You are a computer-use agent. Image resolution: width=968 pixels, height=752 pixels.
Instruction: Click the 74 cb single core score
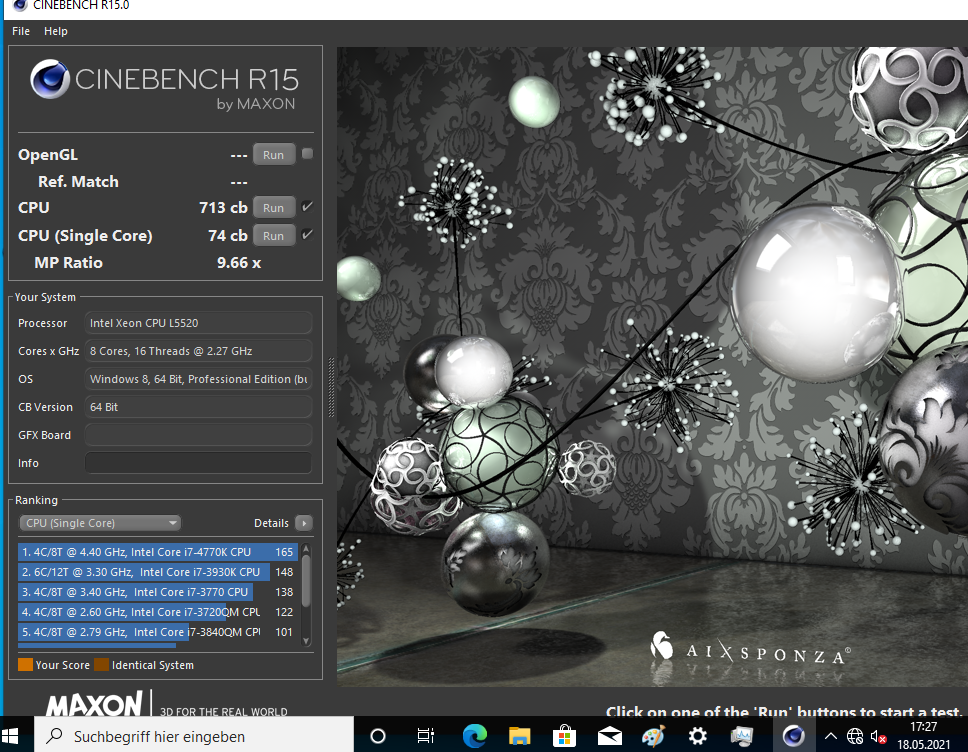click(x=227, y=235)
